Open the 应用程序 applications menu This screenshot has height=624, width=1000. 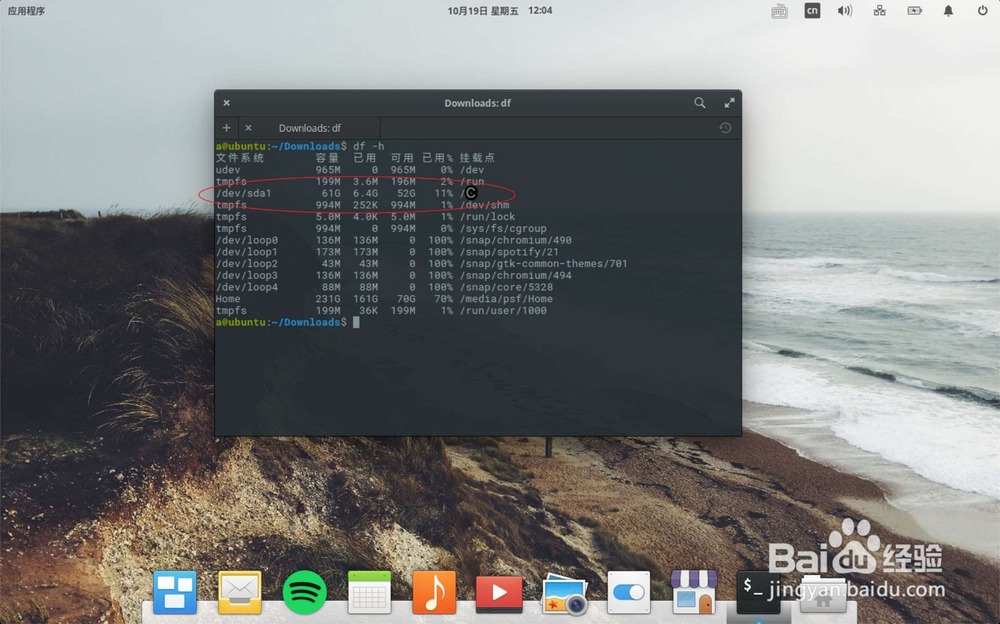pos(26,11)
